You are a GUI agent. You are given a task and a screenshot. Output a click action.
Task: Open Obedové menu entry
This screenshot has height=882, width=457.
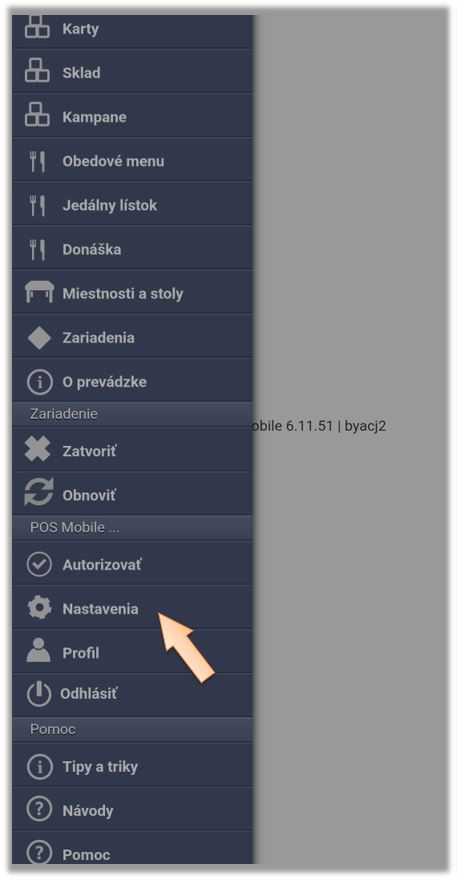(132, 161)
